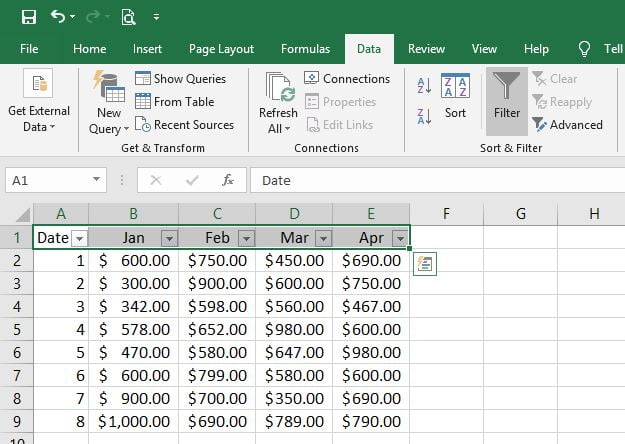625x444 pixels.
Task: Click the grayed Properties button
Action: tap(340, 102)
